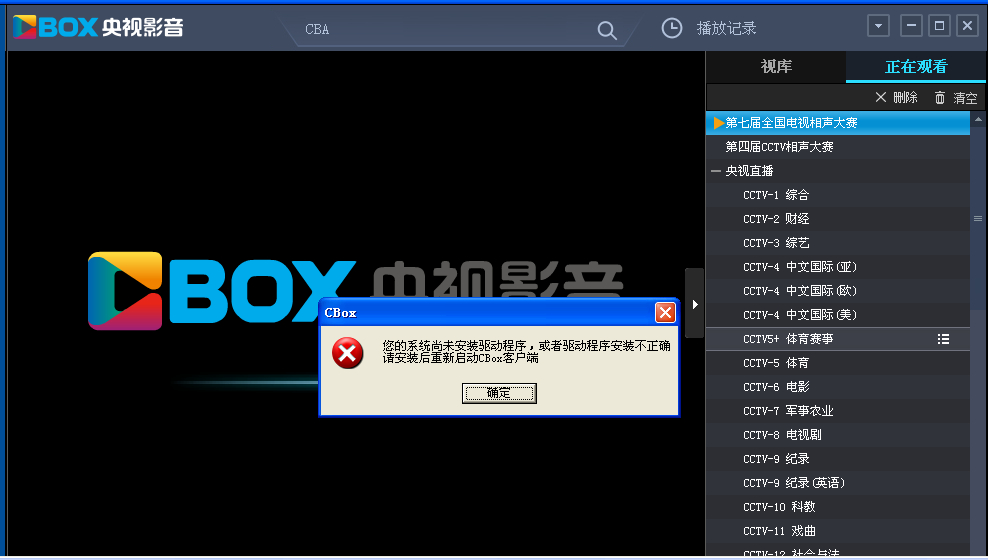Select channel CCTV-4 中文国际 (欧)
The height and width of the screenshot is (560, 988).
pos(838,290)
